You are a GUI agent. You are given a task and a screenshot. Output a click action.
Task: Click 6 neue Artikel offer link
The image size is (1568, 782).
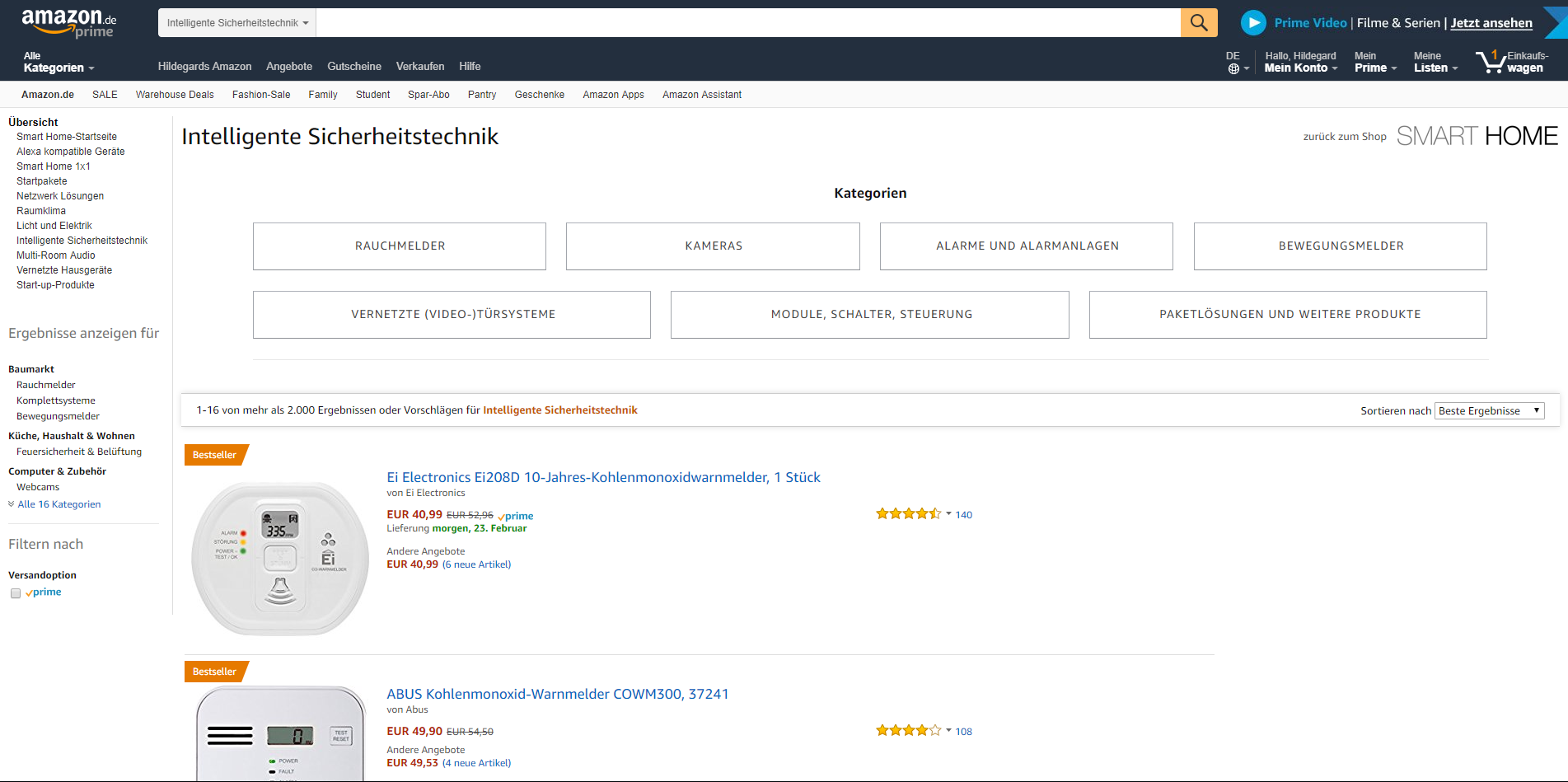[x=477, y=564]
